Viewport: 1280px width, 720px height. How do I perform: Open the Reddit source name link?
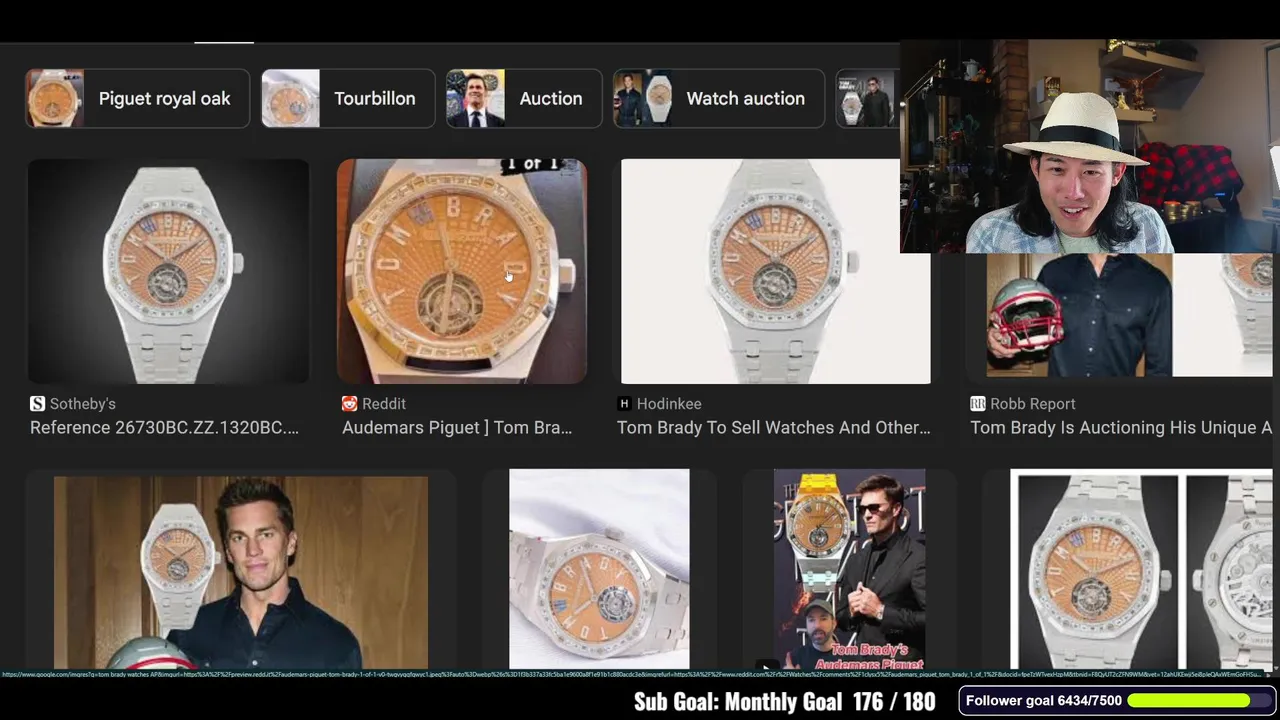[x=384, y=404]
